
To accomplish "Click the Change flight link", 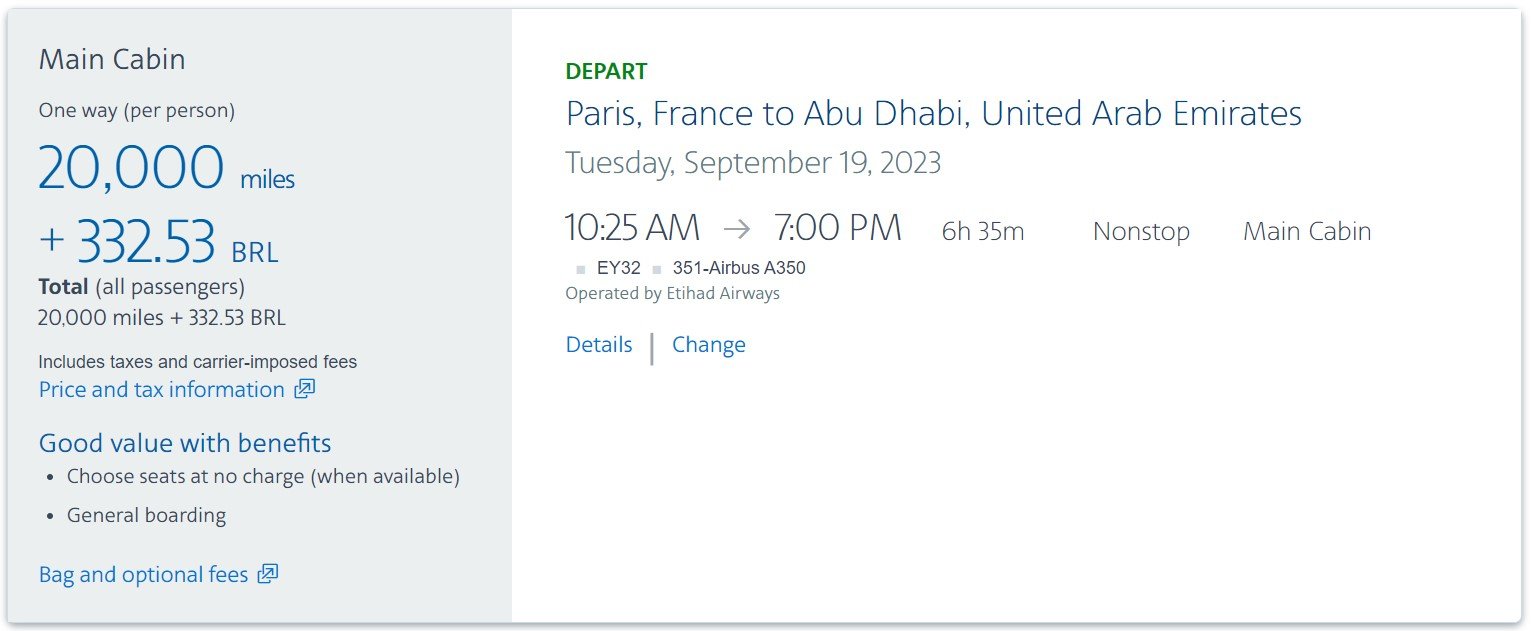I will (709, 344).
